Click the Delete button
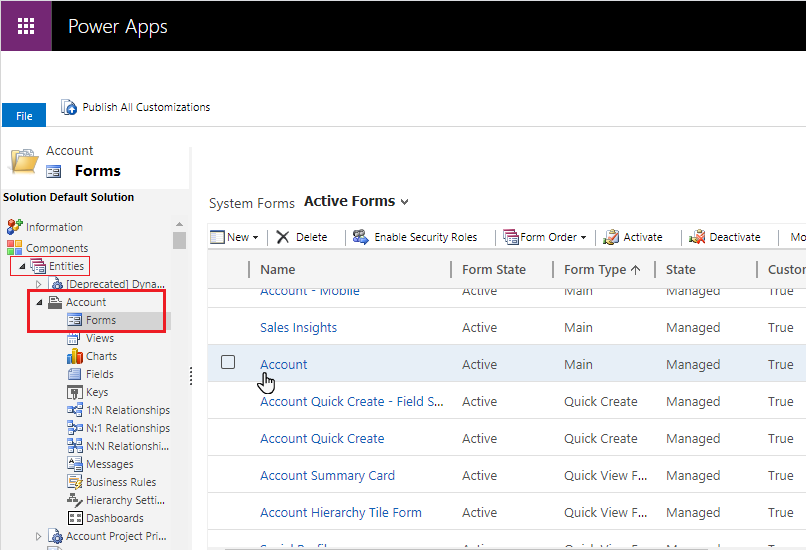The image size is (806, 550). [302, 237]
